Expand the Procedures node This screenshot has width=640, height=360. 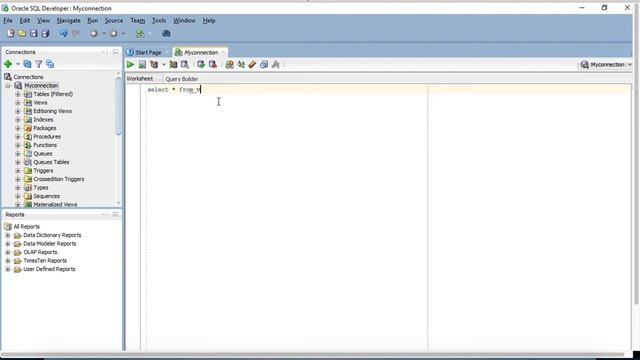tap(18, 136)
